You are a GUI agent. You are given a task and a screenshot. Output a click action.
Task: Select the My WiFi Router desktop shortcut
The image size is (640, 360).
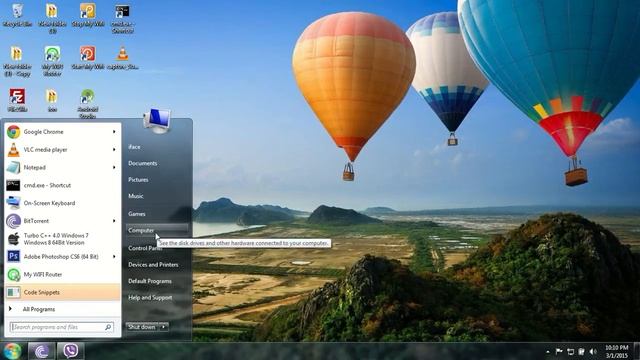click(x=52, y=61)
